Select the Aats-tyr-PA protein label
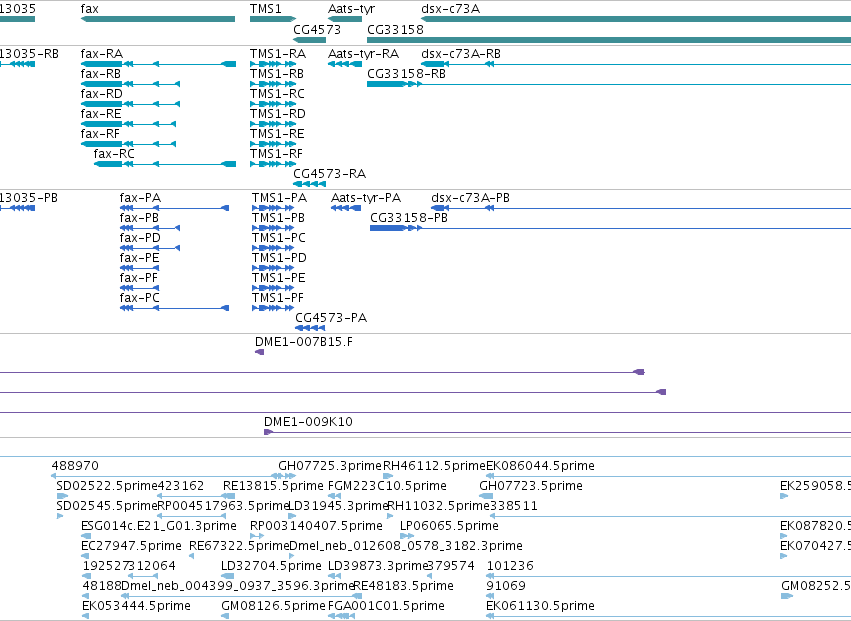 click(x=366, y=199)
